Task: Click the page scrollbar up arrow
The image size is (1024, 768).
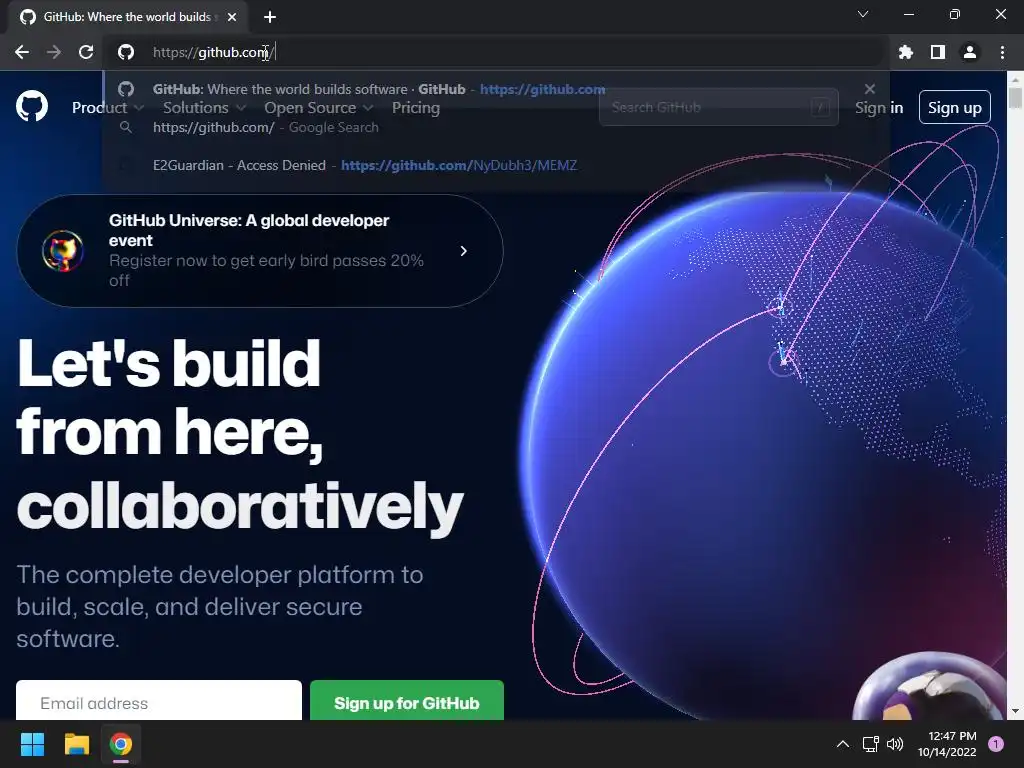Action: coord(1015,80)
